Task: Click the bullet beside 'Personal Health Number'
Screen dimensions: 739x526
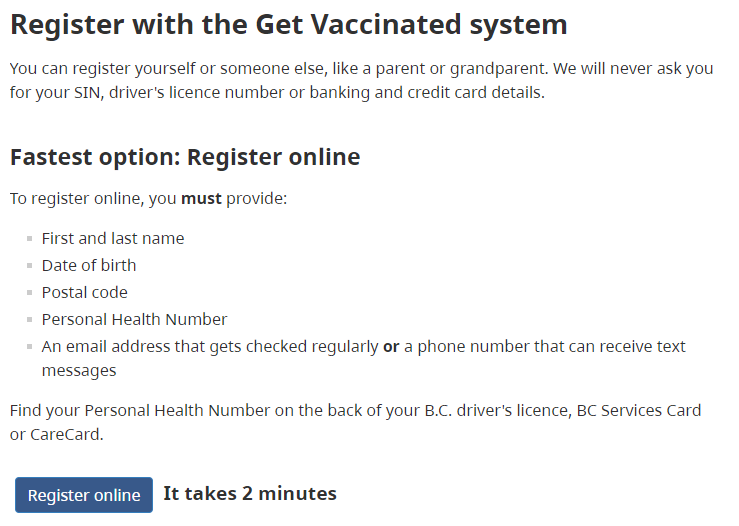Action: click(x=30, y=320)
